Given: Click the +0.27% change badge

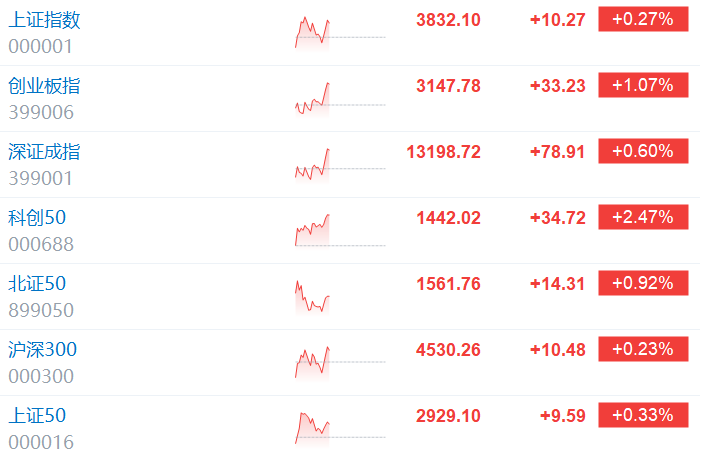Looking at the screenshot, I should pos(643,19).
